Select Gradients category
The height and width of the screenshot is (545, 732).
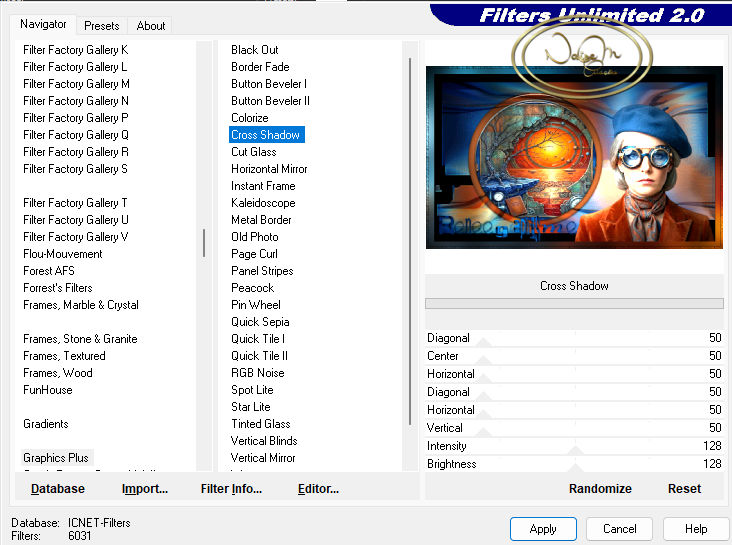(x=46, y=424)
